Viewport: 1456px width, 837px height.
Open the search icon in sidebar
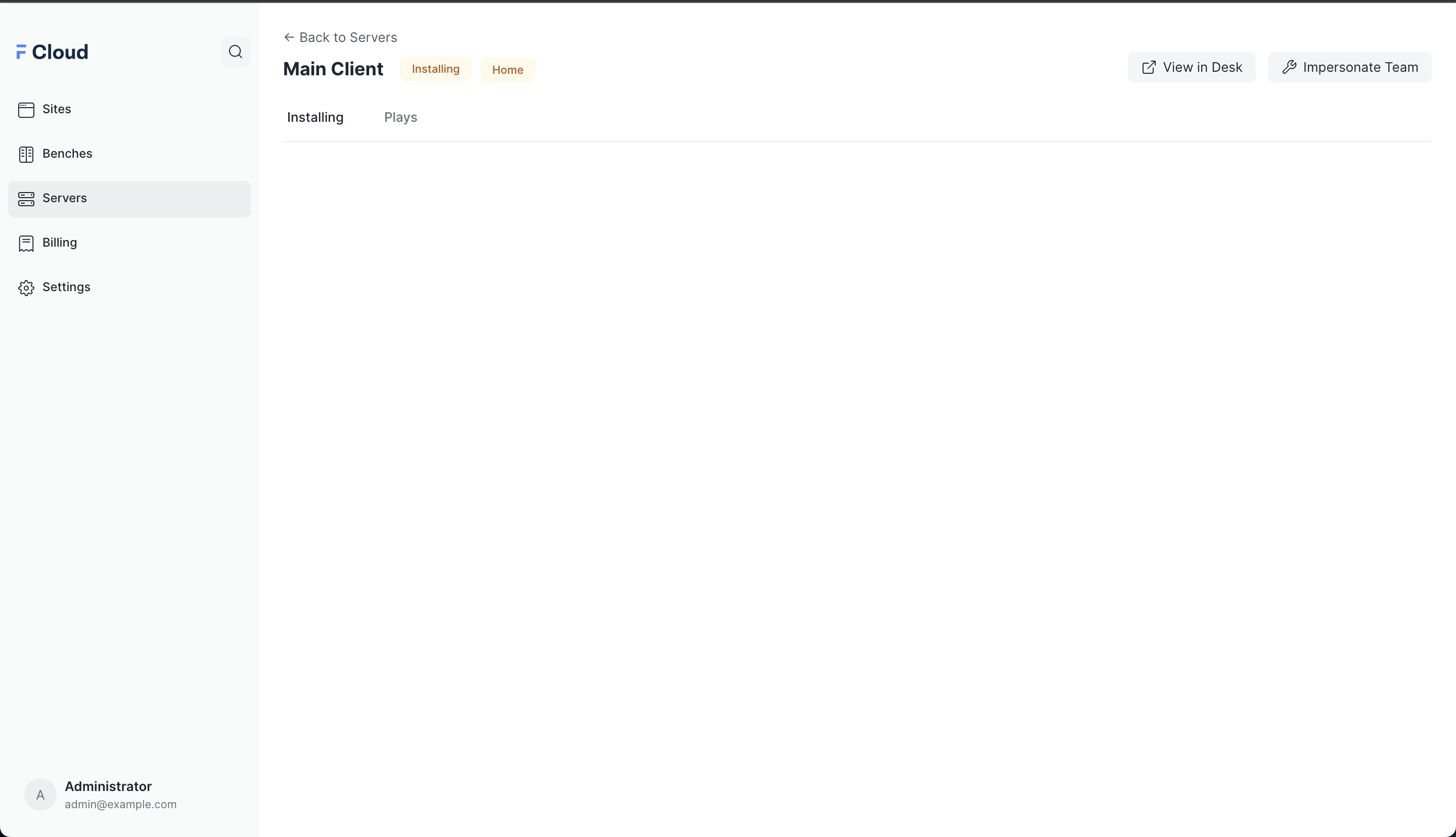(235, 52)
